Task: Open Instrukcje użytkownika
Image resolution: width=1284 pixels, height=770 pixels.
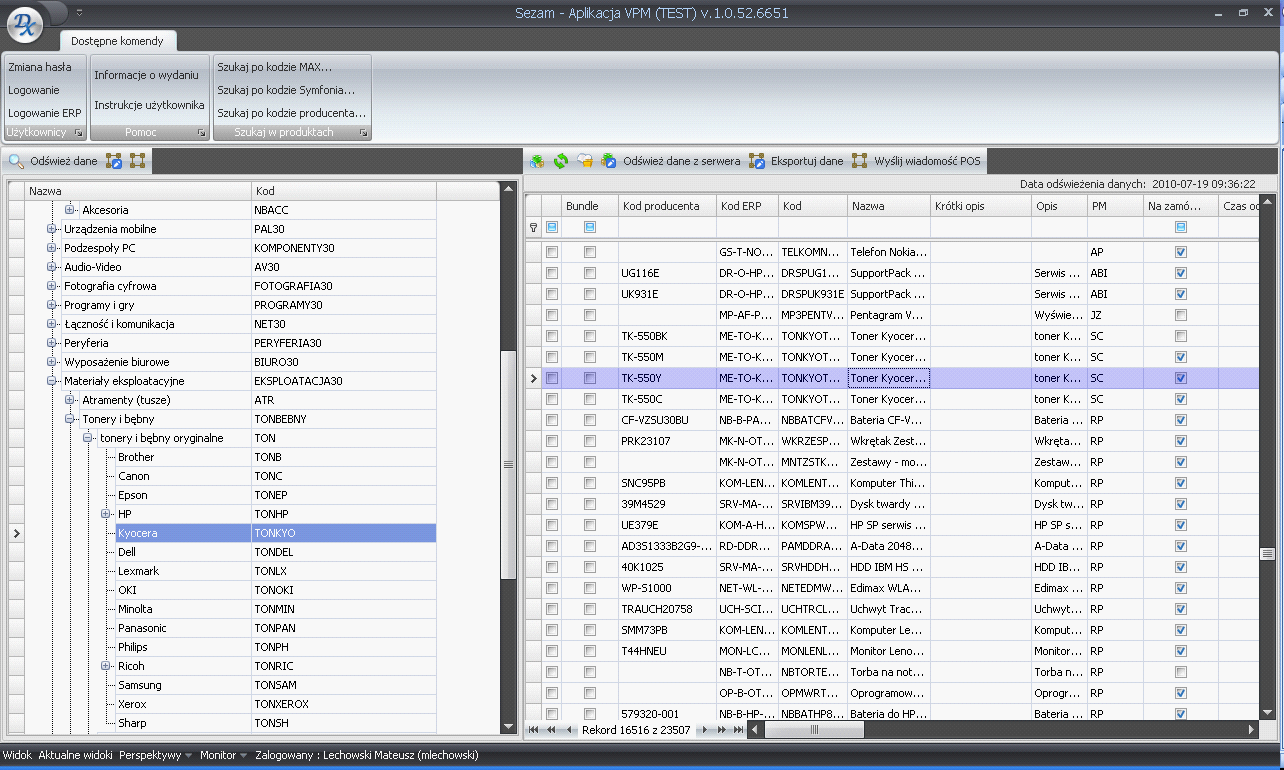Action: 149,105
